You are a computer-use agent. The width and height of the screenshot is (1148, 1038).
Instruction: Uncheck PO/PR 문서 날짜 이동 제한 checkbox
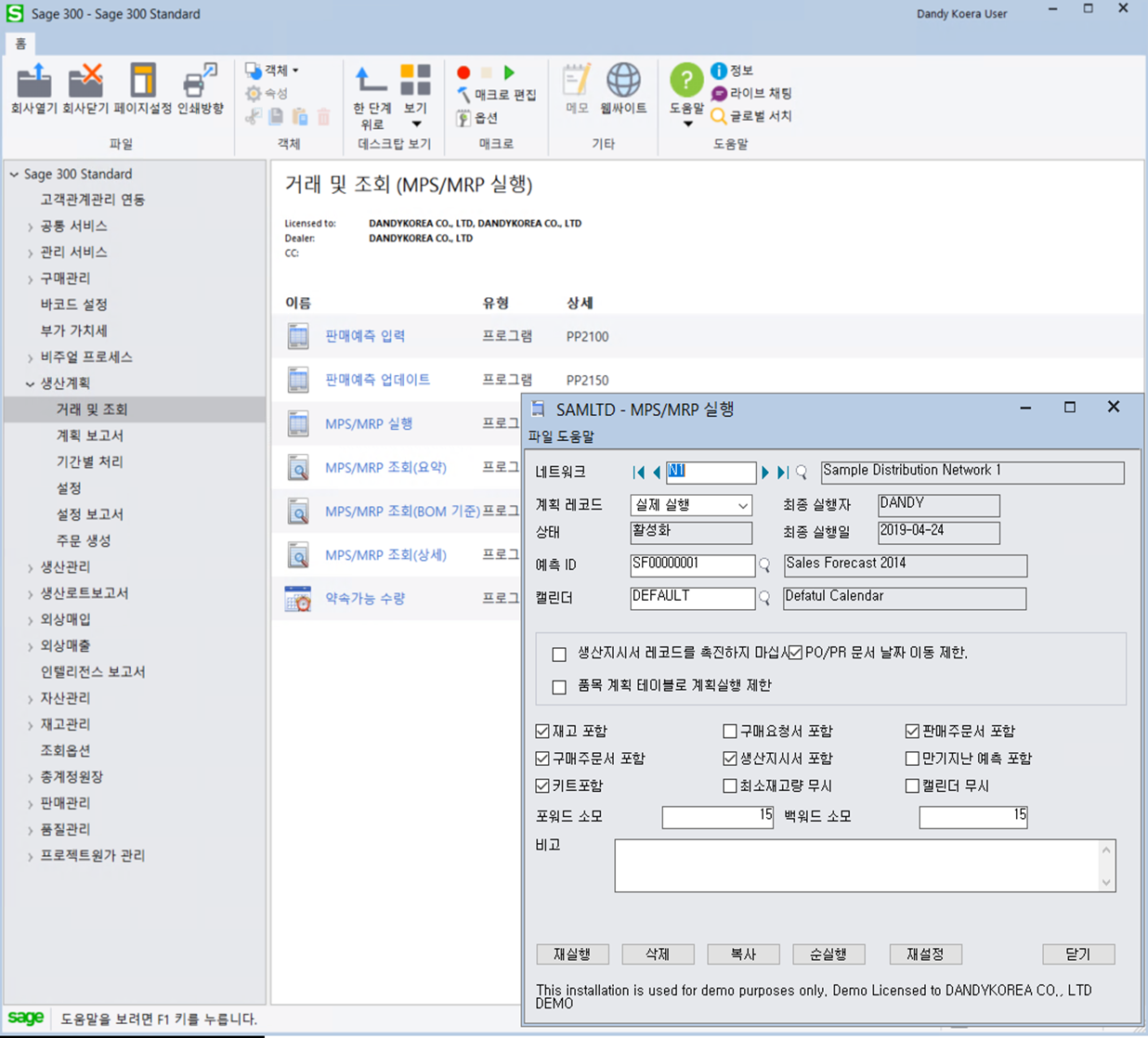[x=796, y=653]
